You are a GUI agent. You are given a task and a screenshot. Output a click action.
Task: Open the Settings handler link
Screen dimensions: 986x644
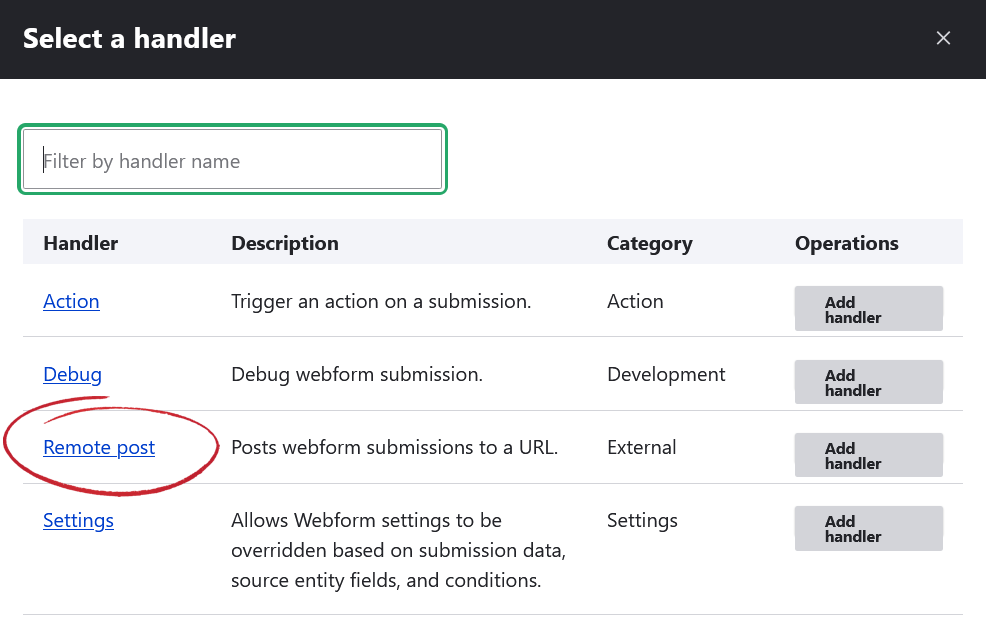point(78,521)
